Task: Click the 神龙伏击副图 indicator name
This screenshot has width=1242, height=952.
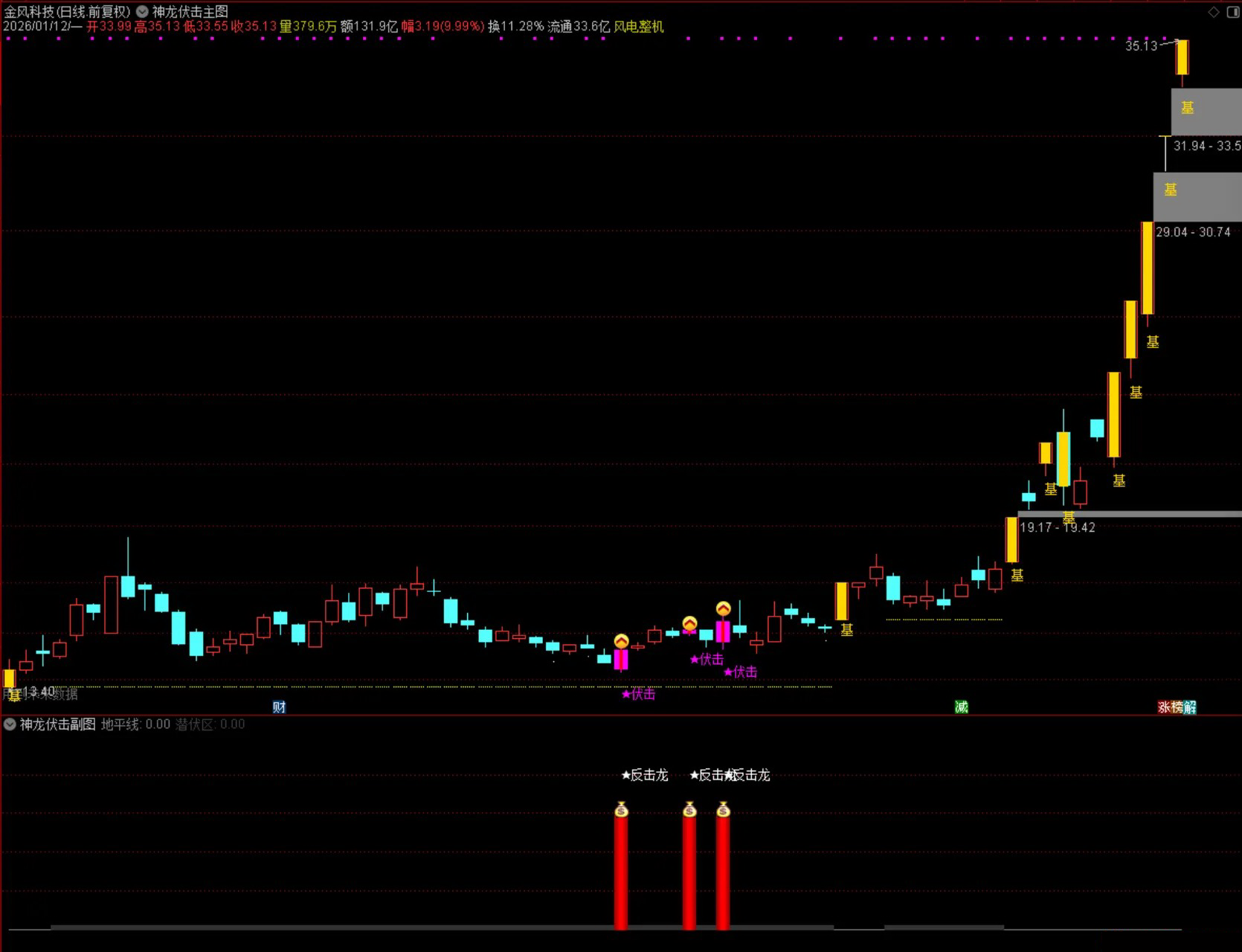Action: 58,724
